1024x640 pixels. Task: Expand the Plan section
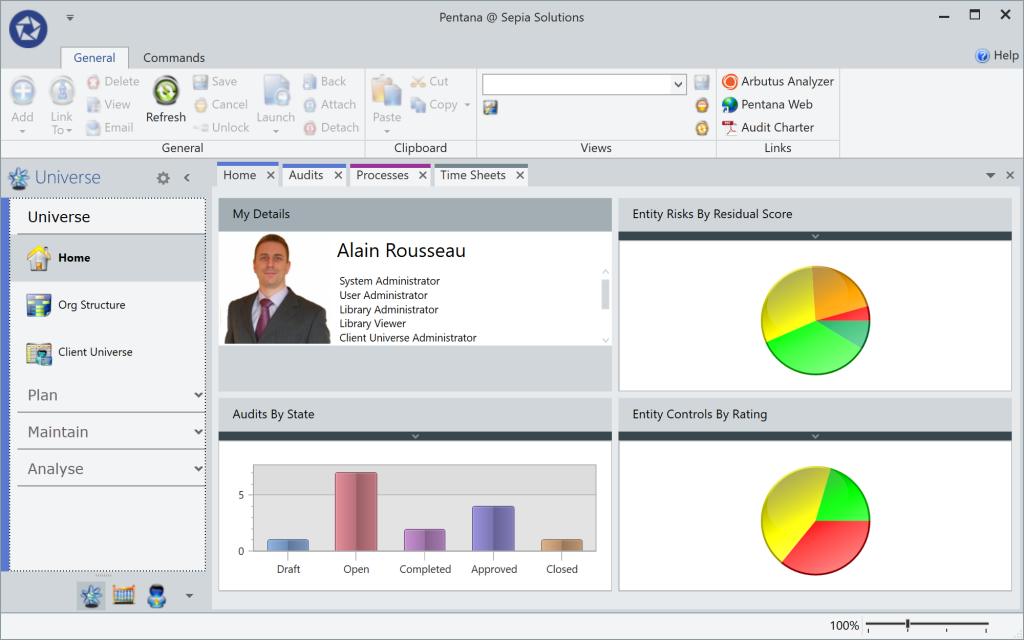point(198,395)
